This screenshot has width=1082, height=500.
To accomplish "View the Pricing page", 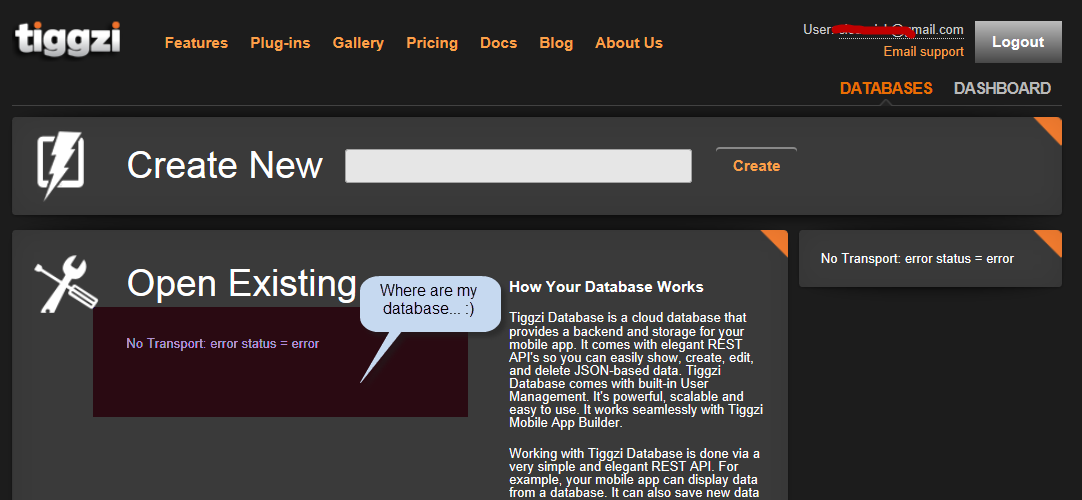I will click(432, 43).
